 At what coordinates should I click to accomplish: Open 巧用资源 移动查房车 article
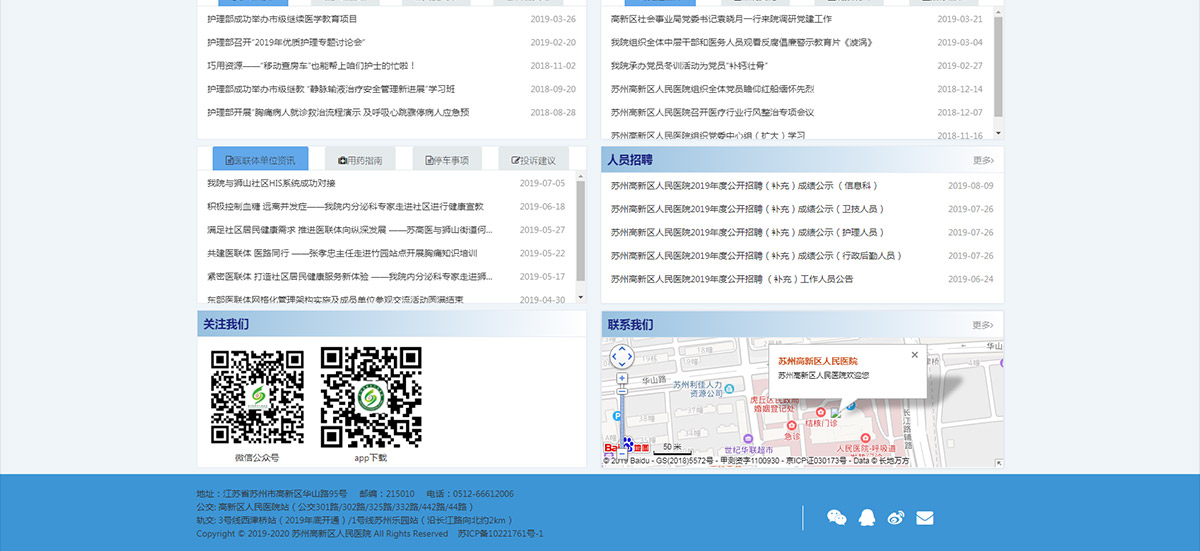[311, 66]
